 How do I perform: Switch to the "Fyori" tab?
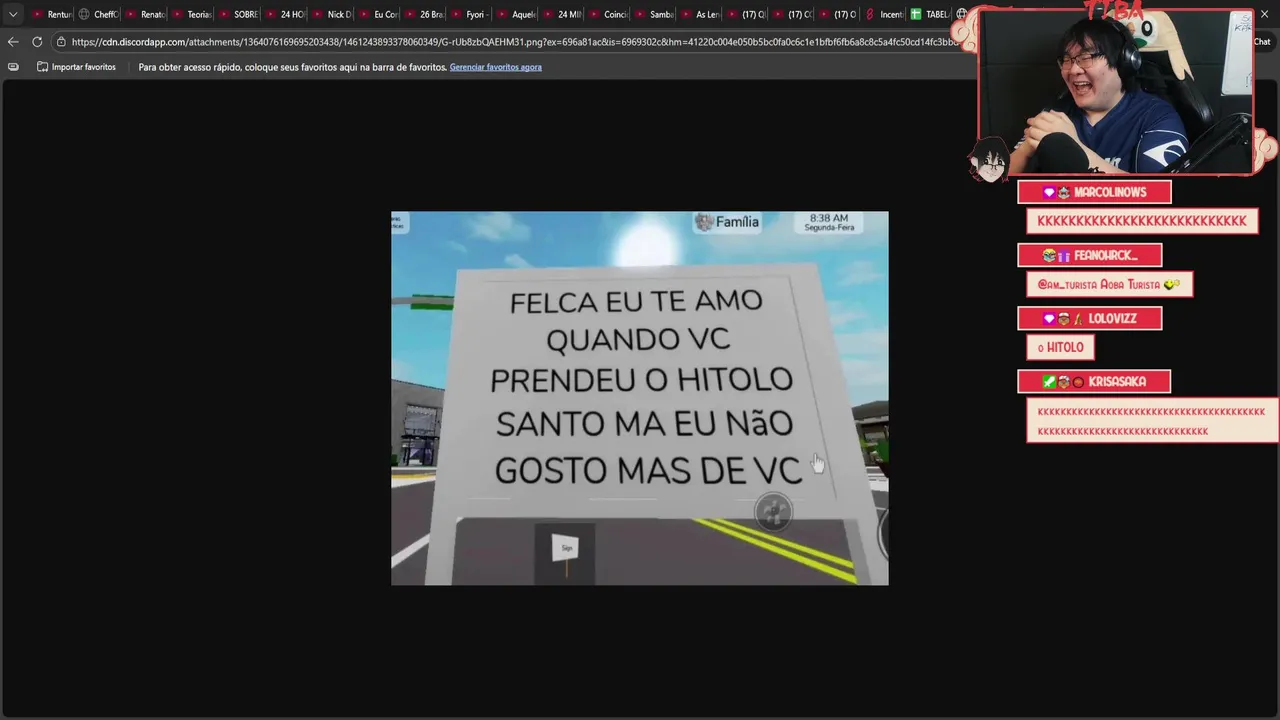(471, 14)
